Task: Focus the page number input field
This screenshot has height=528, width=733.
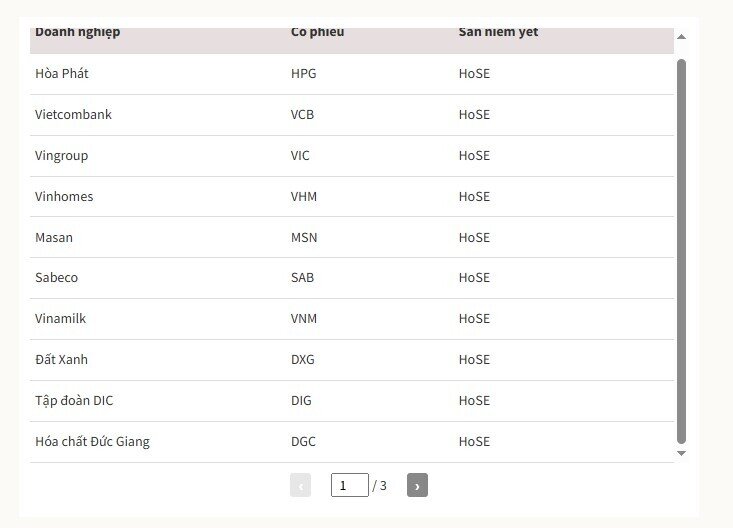Action: pyautogui.click(x=350, y=485)
